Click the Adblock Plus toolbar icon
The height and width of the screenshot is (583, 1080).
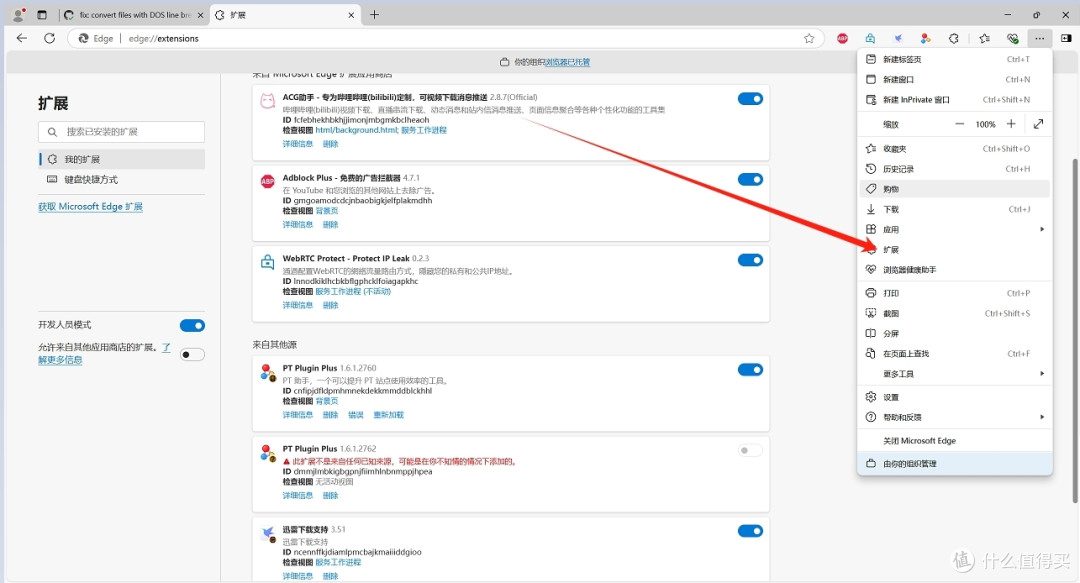(842, 38)
